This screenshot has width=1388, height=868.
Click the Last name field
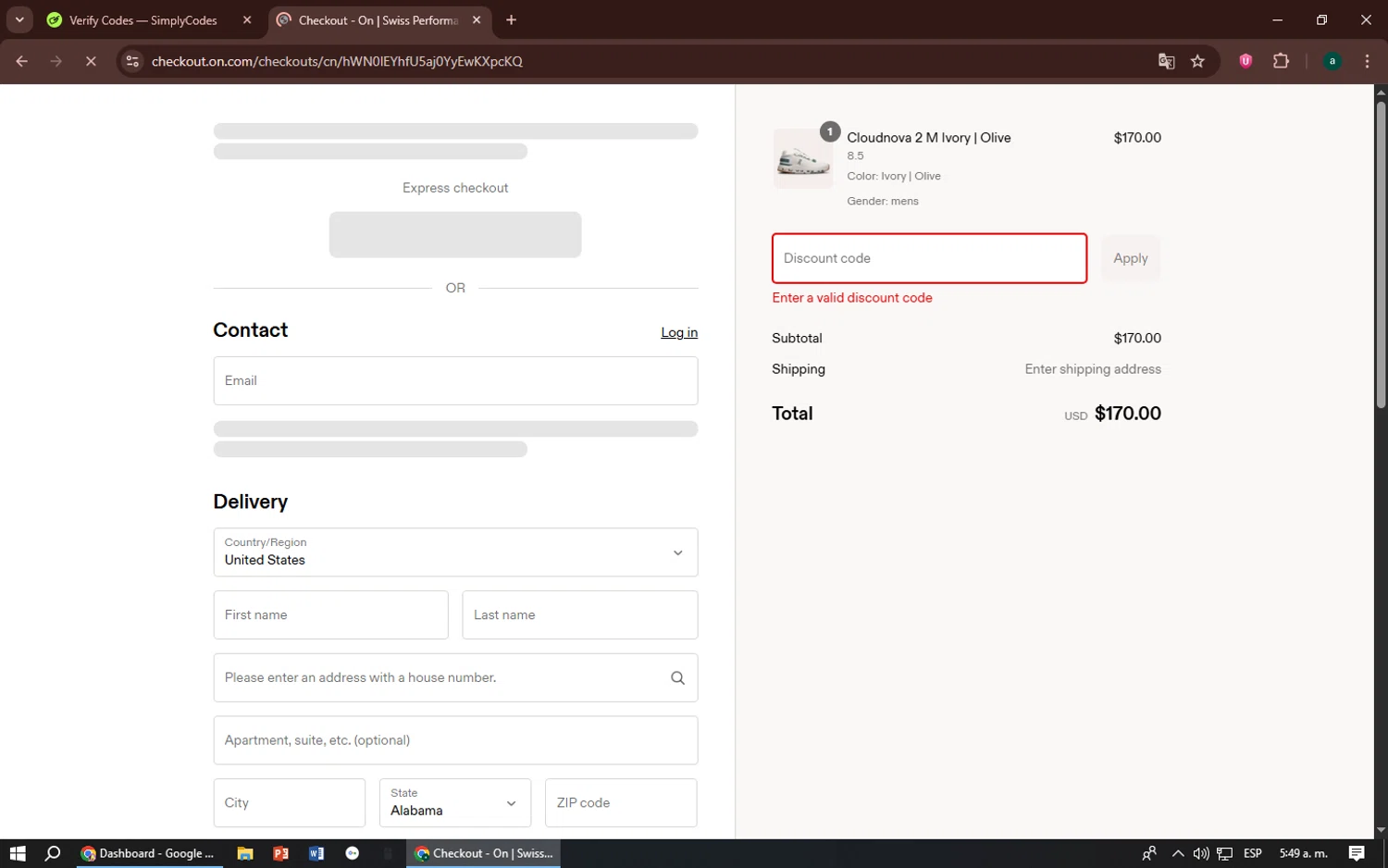point(579,614)
